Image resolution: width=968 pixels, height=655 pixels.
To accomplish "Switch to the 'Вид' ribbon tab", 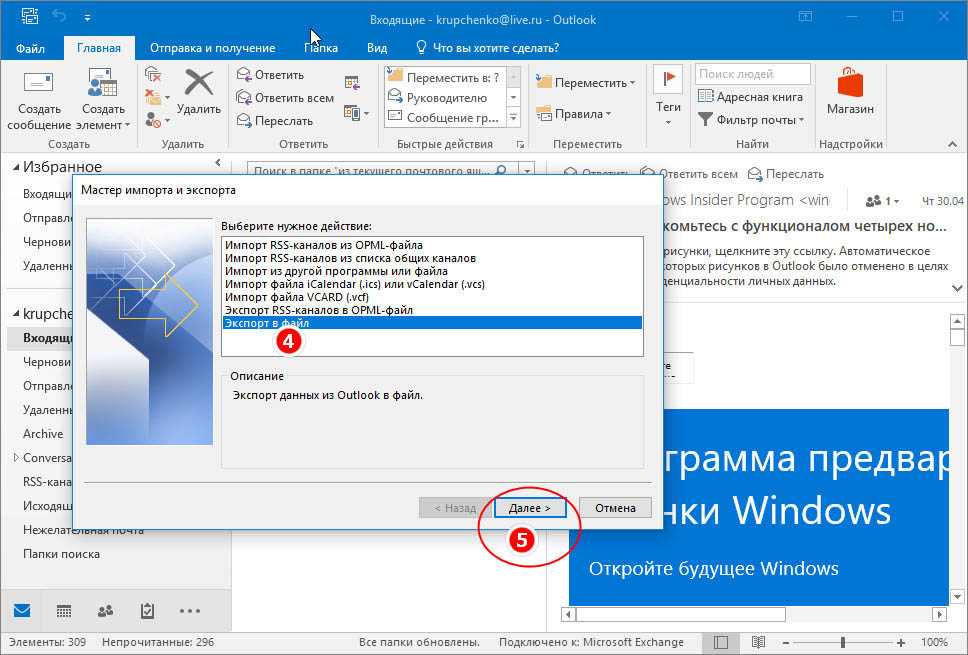I will click(x=377, y=47).
